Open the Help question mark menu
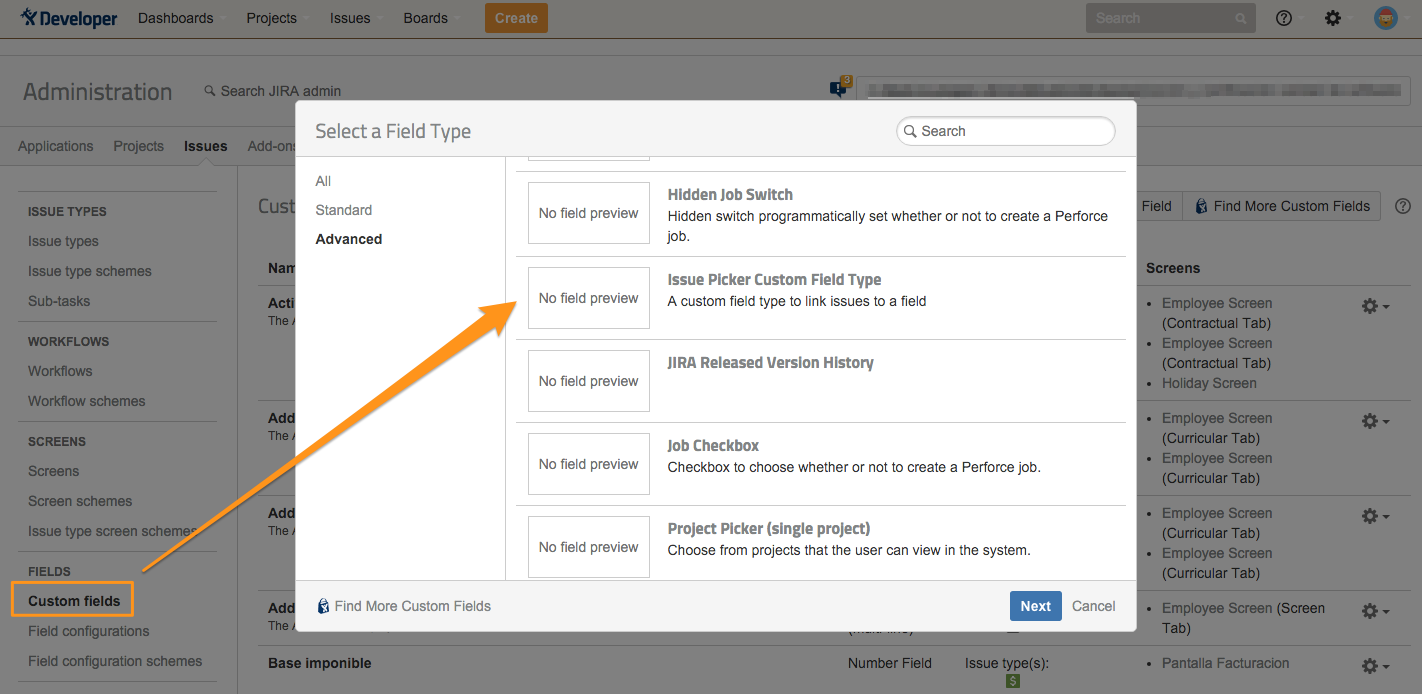Viewport: 1422px width, 694px height. tap(1284, 18)
